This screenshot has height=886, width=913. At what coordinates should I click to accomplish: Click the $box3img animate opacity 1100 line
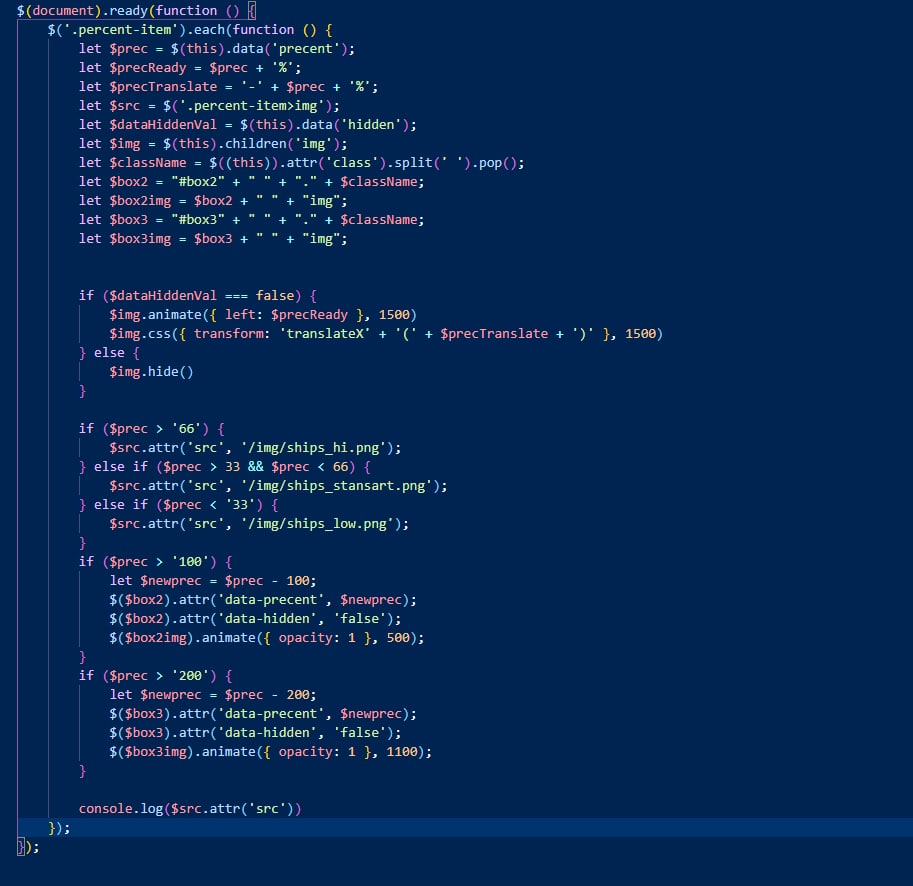(271, 752)
